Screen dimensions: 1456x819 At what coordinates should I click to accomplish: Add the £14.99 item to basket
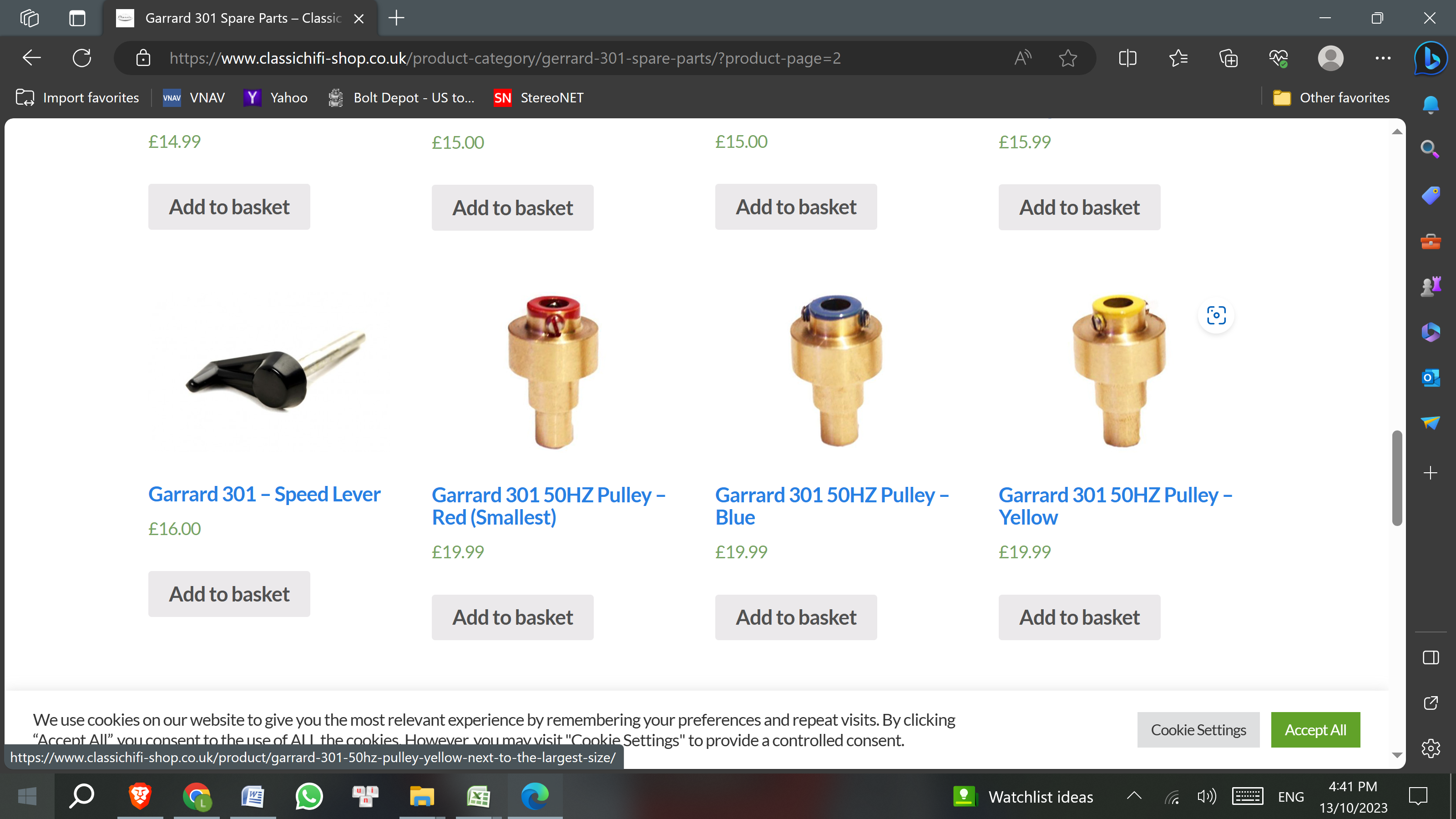tap(229, 207)
